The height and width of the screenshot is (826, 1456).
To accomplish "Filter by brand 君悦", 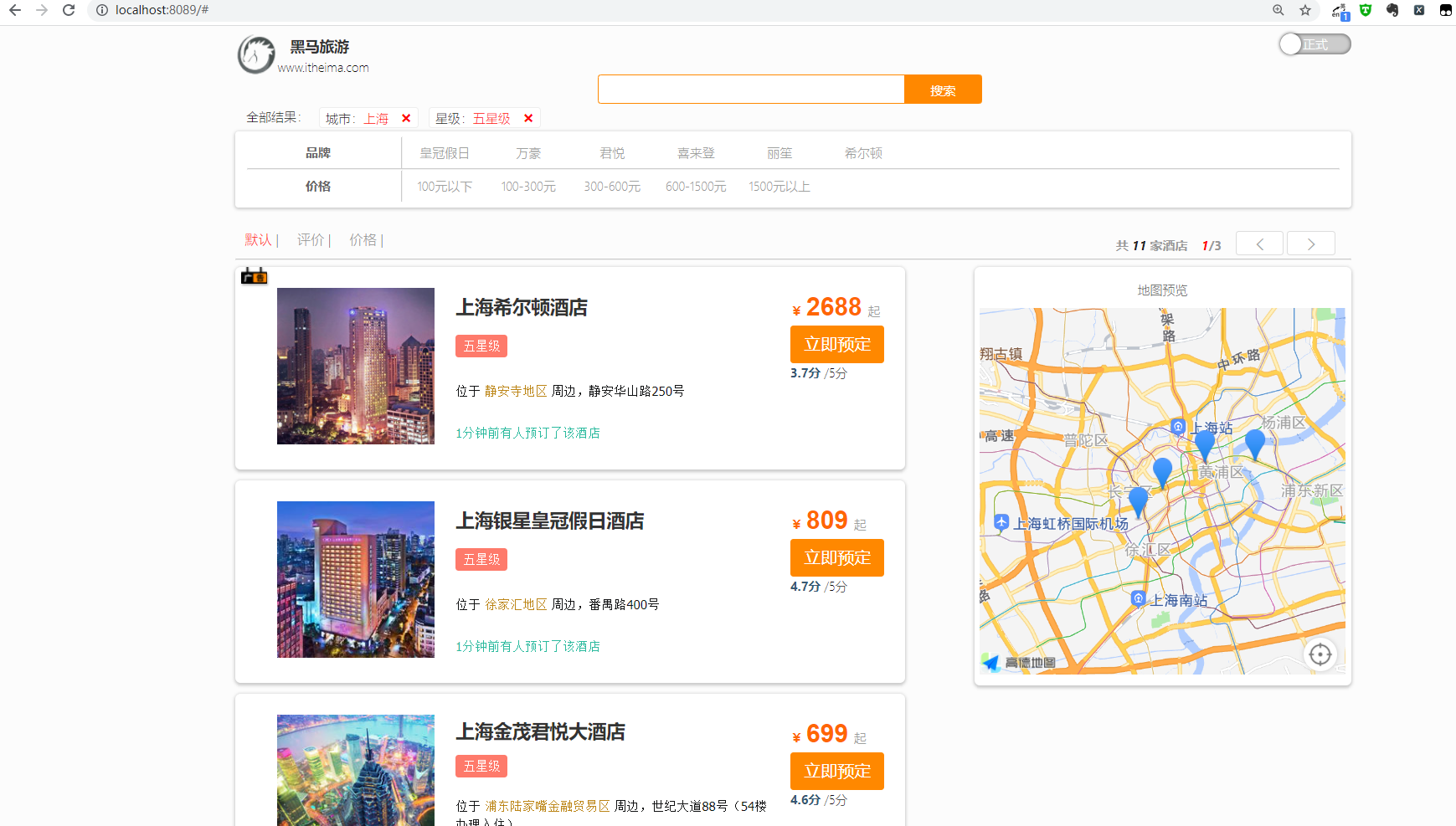I will click(x=612, y=153).
